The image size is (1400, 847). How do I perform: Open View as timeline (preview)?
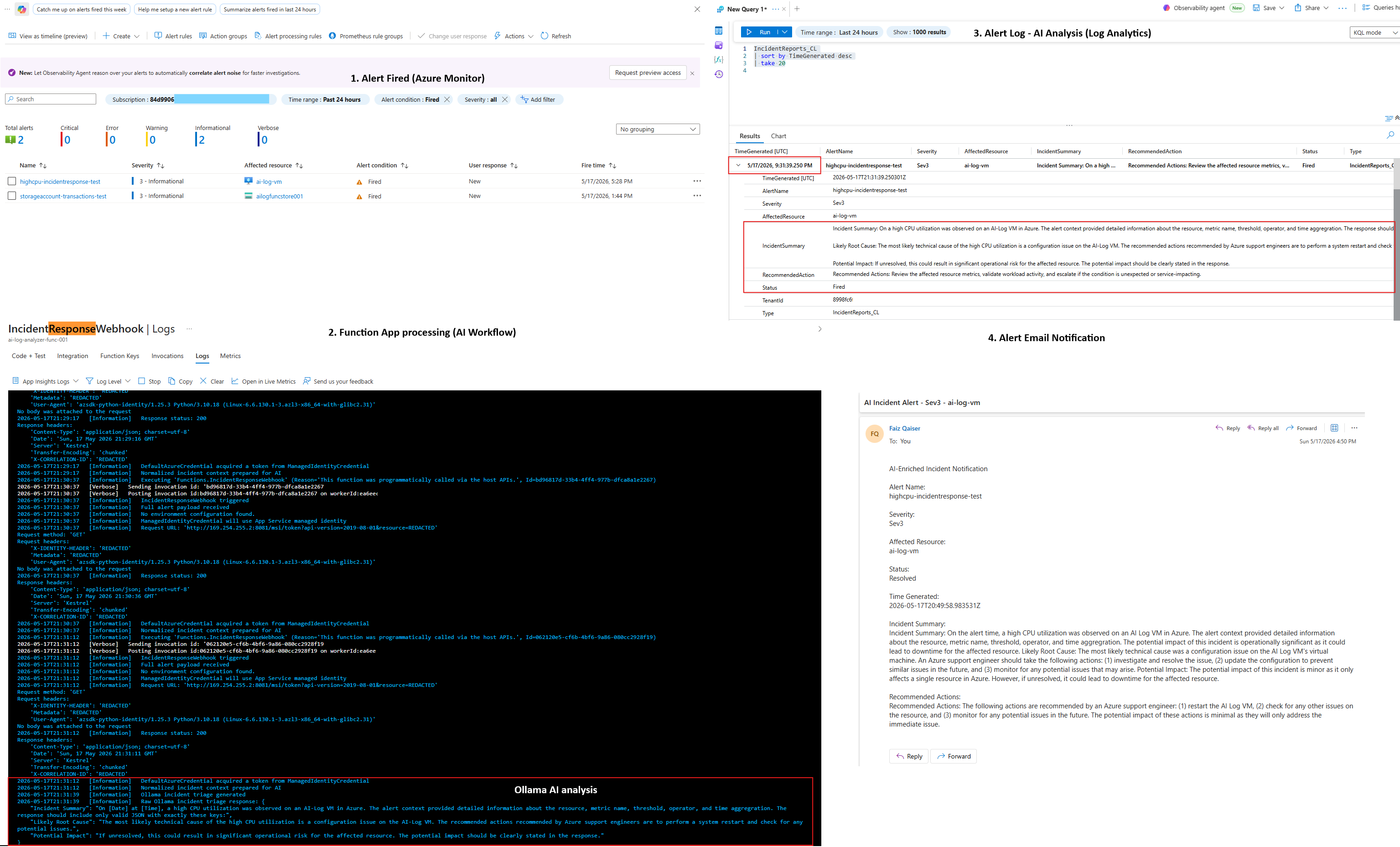point(48,36)
